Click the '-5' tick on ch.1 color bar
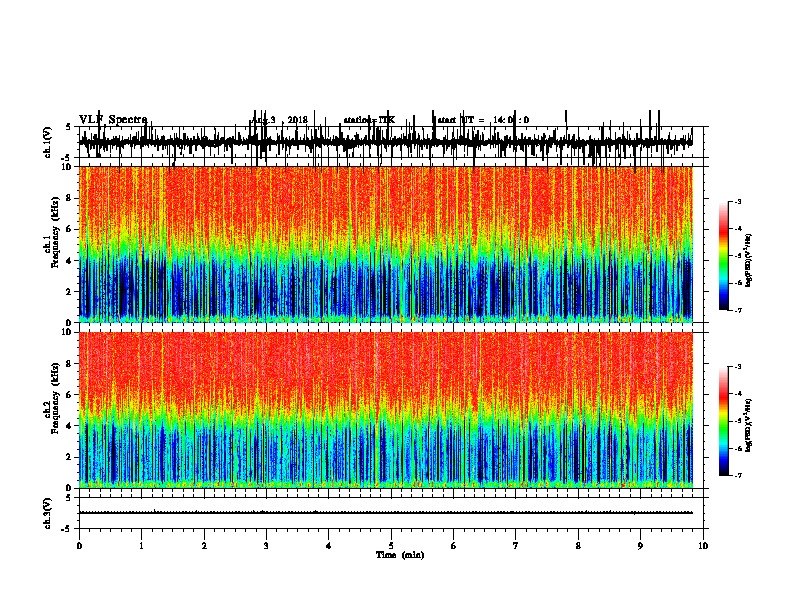 point(737,256)
